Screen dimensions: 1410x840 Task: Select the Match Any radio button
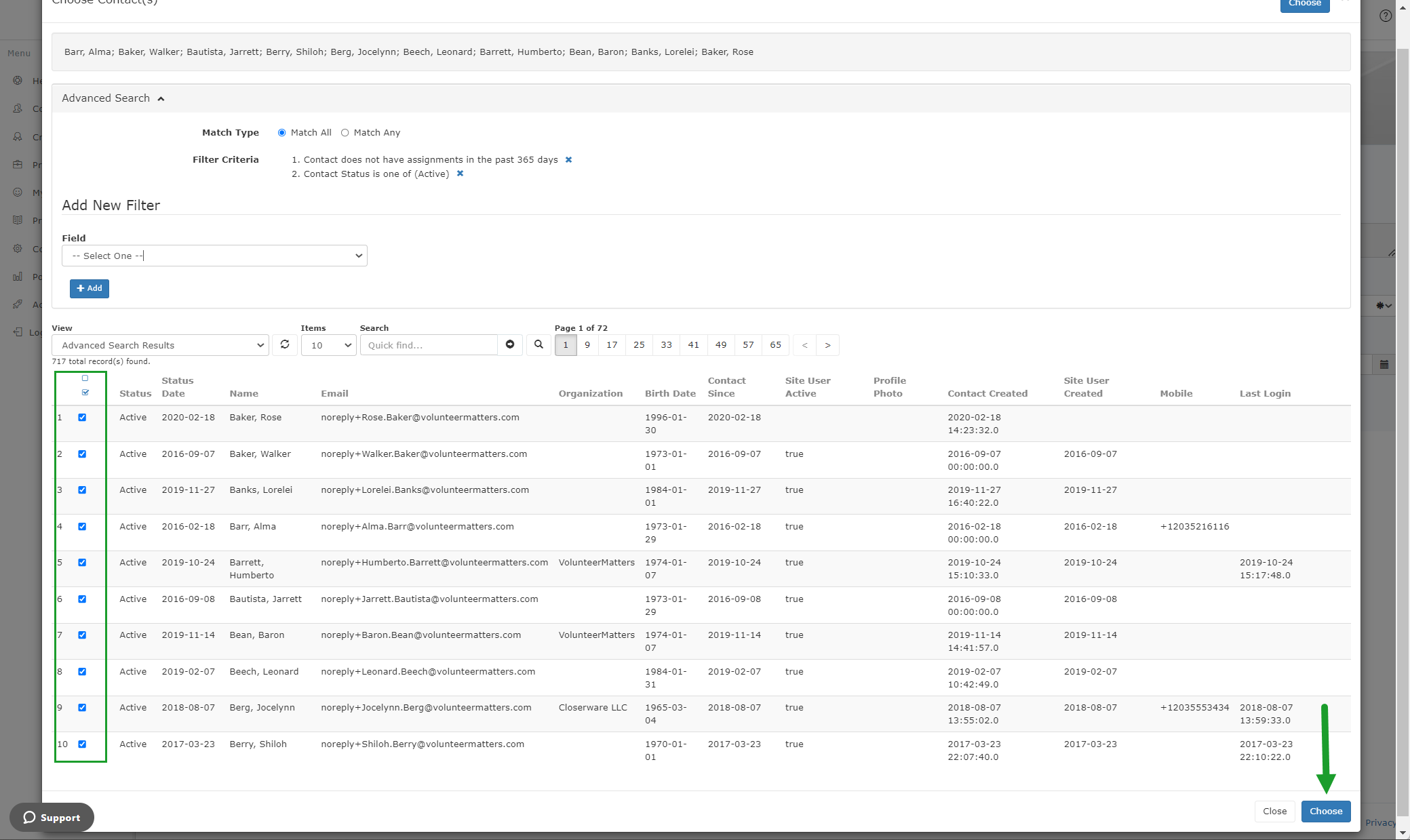pos(345,133)
